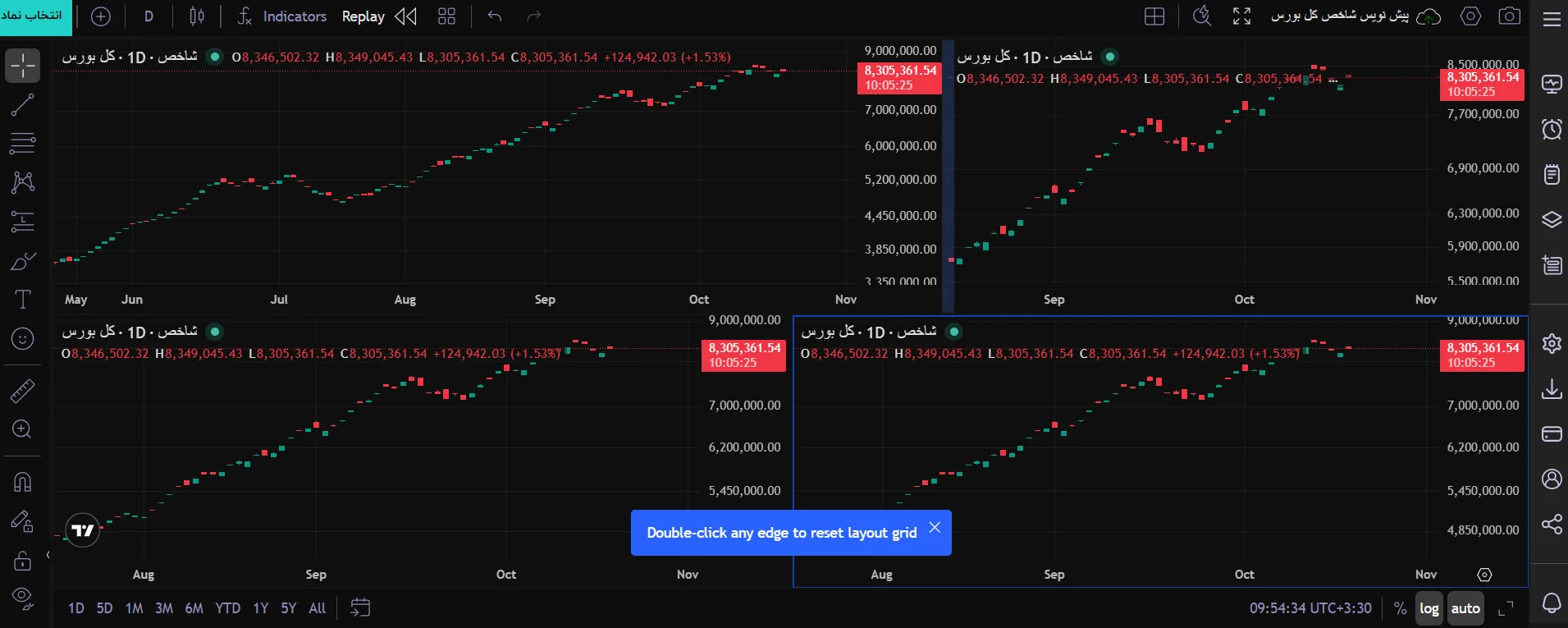Open the select layout grid menu
This screenshot has width=1568, height=628.
coord(1154,16)
